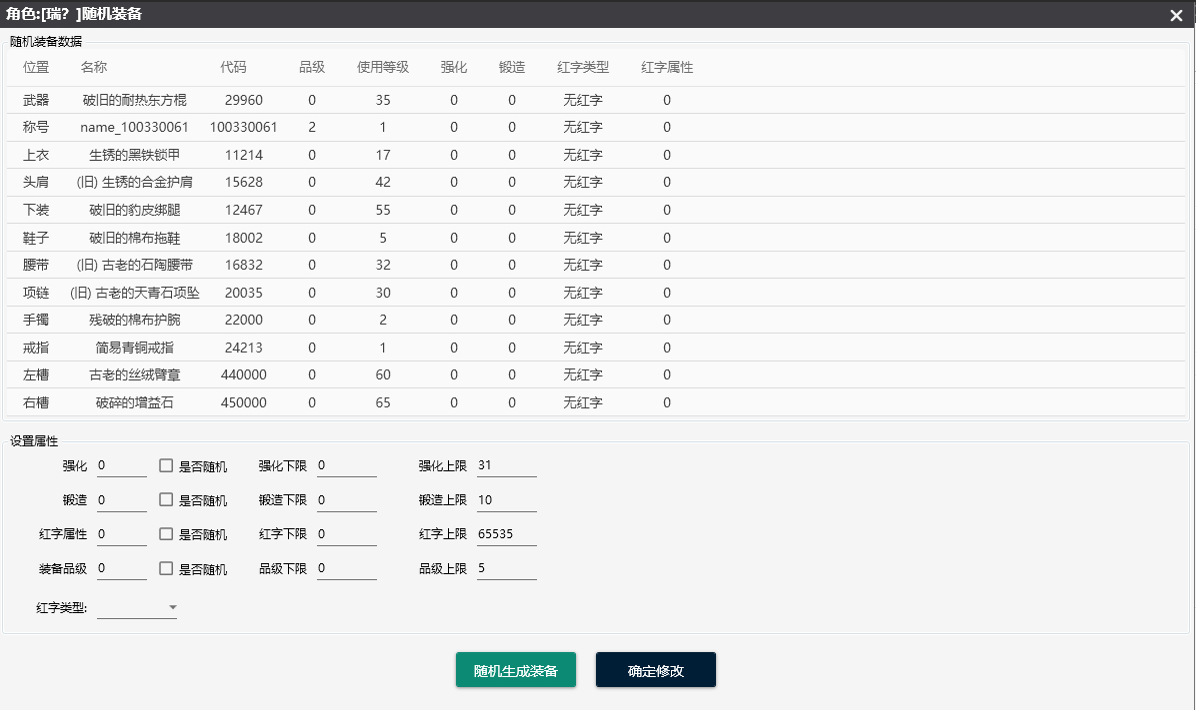Select the 红字上限 field with 65535
The width and height of the screenshot is (1196, 710).
[506, 534]
